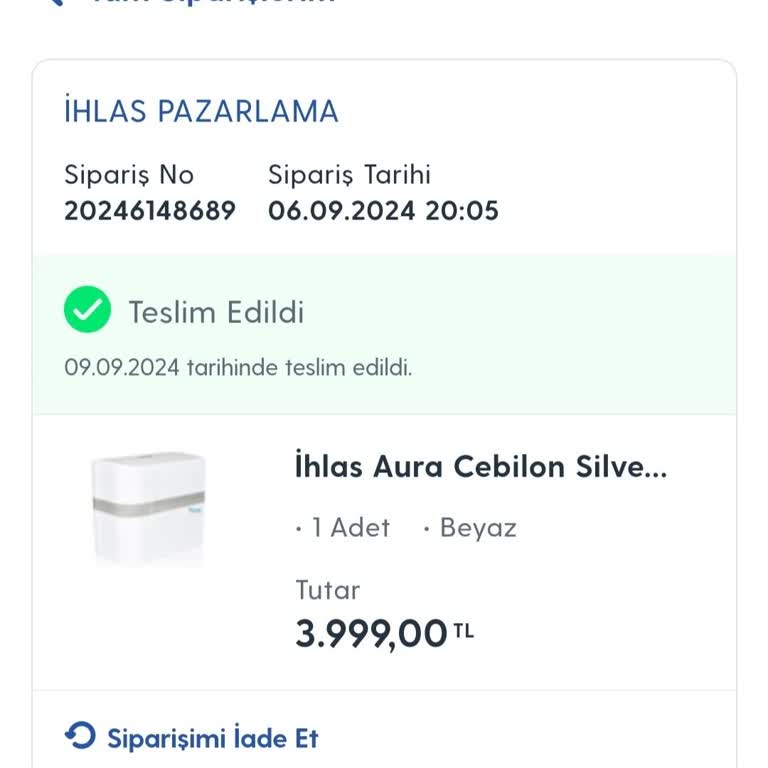The width and height of the screenshot is (768, 768).
Task: Click the Sipariş Tarihi label
Action: point(349,175)
